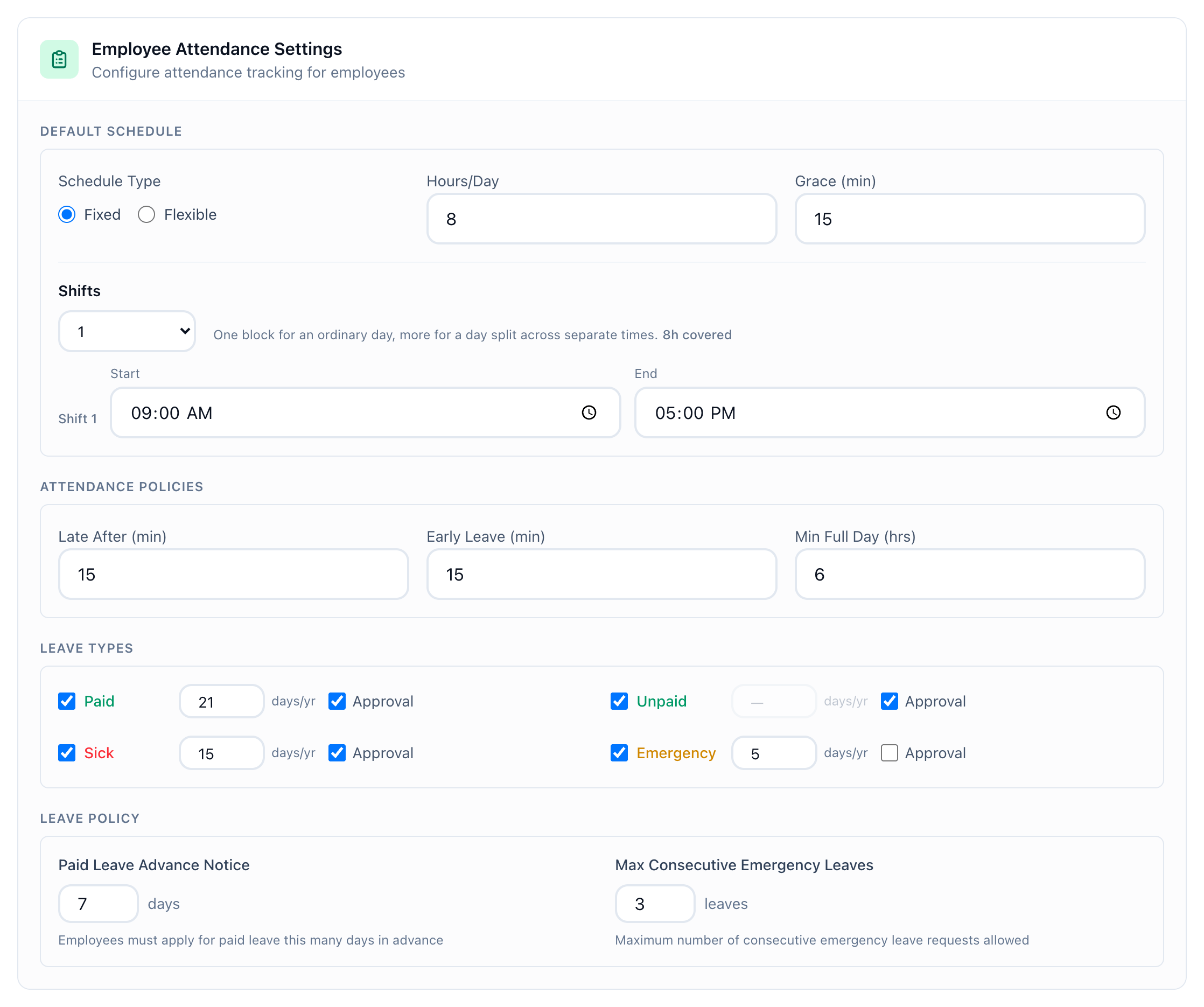Select the Fixed schedule type
This screenshot has width=1204, height=1007.
[x=67, y=214]
